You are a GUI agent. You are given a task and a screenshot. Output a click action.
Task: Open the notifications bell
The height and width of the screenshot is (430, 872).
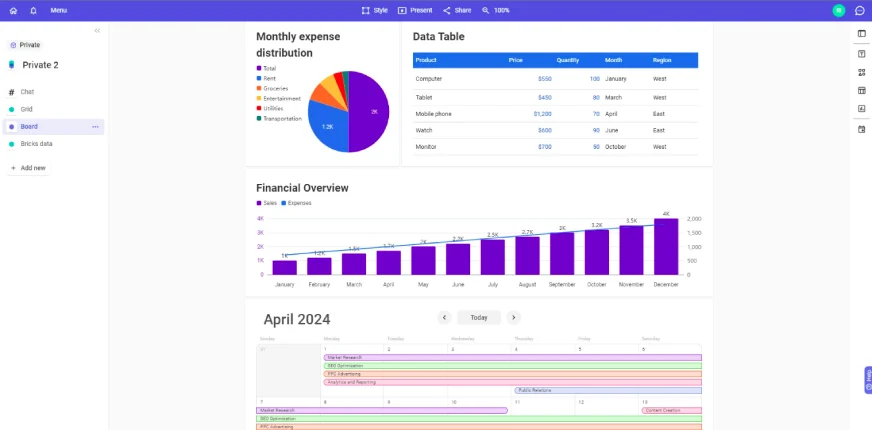33,11
